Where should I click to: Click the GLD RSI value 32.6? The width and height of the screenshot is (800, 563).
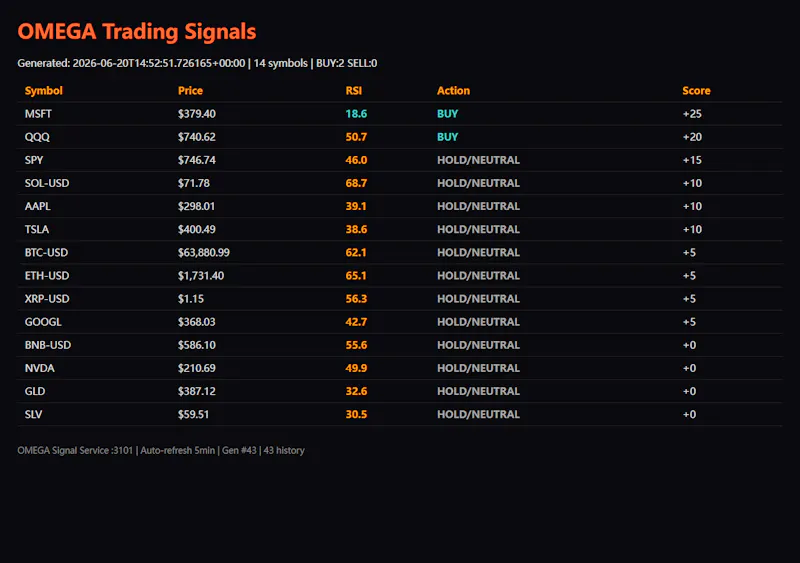356,391
